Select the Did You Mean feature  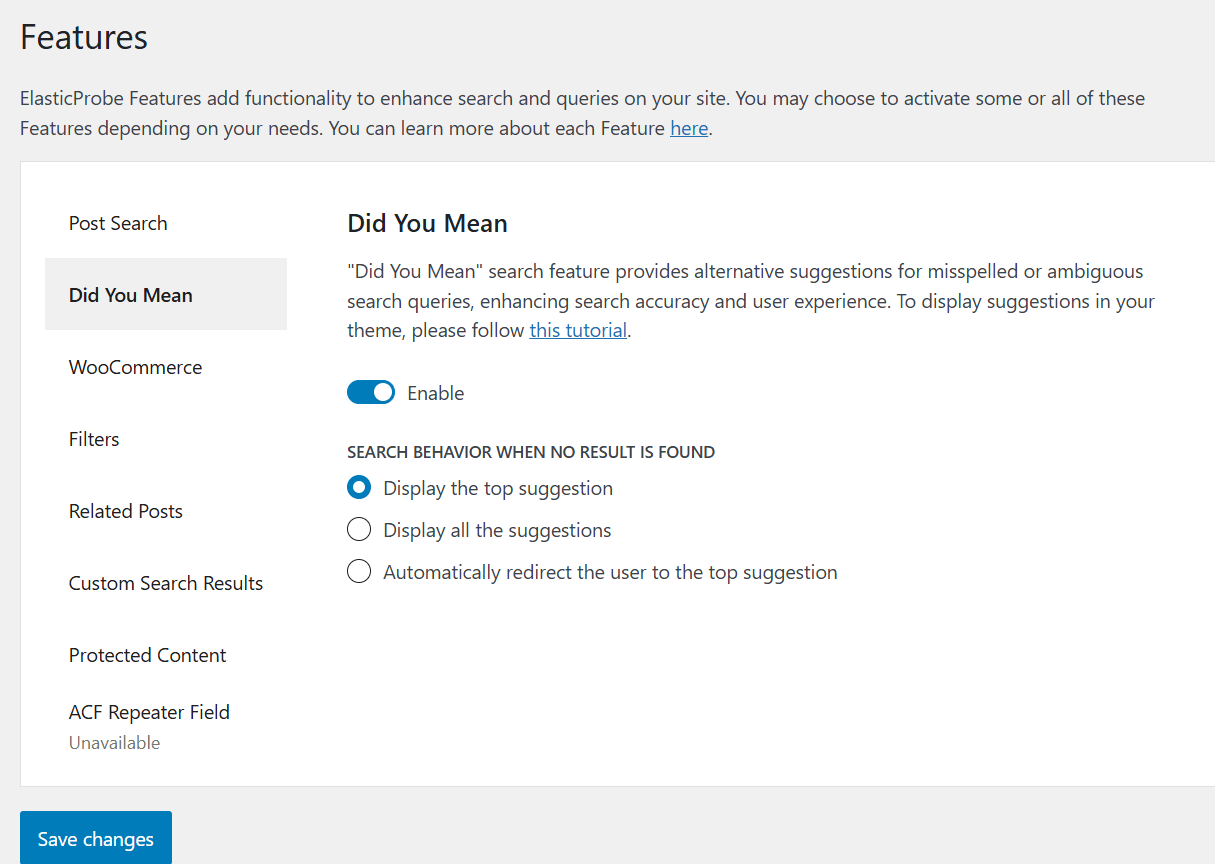130,294
